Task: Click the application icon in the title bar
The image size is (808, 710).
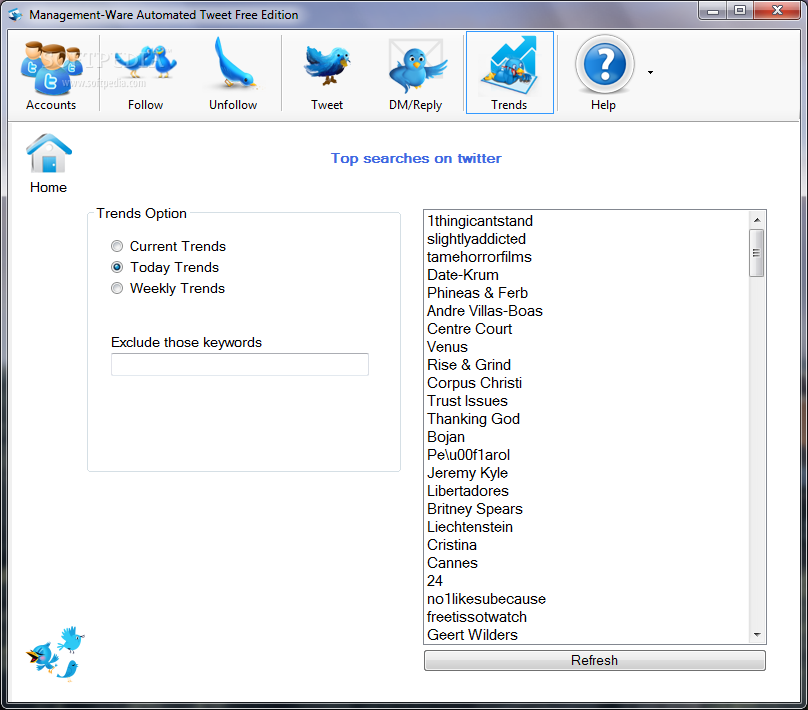Action: click(x=15, y=14)
